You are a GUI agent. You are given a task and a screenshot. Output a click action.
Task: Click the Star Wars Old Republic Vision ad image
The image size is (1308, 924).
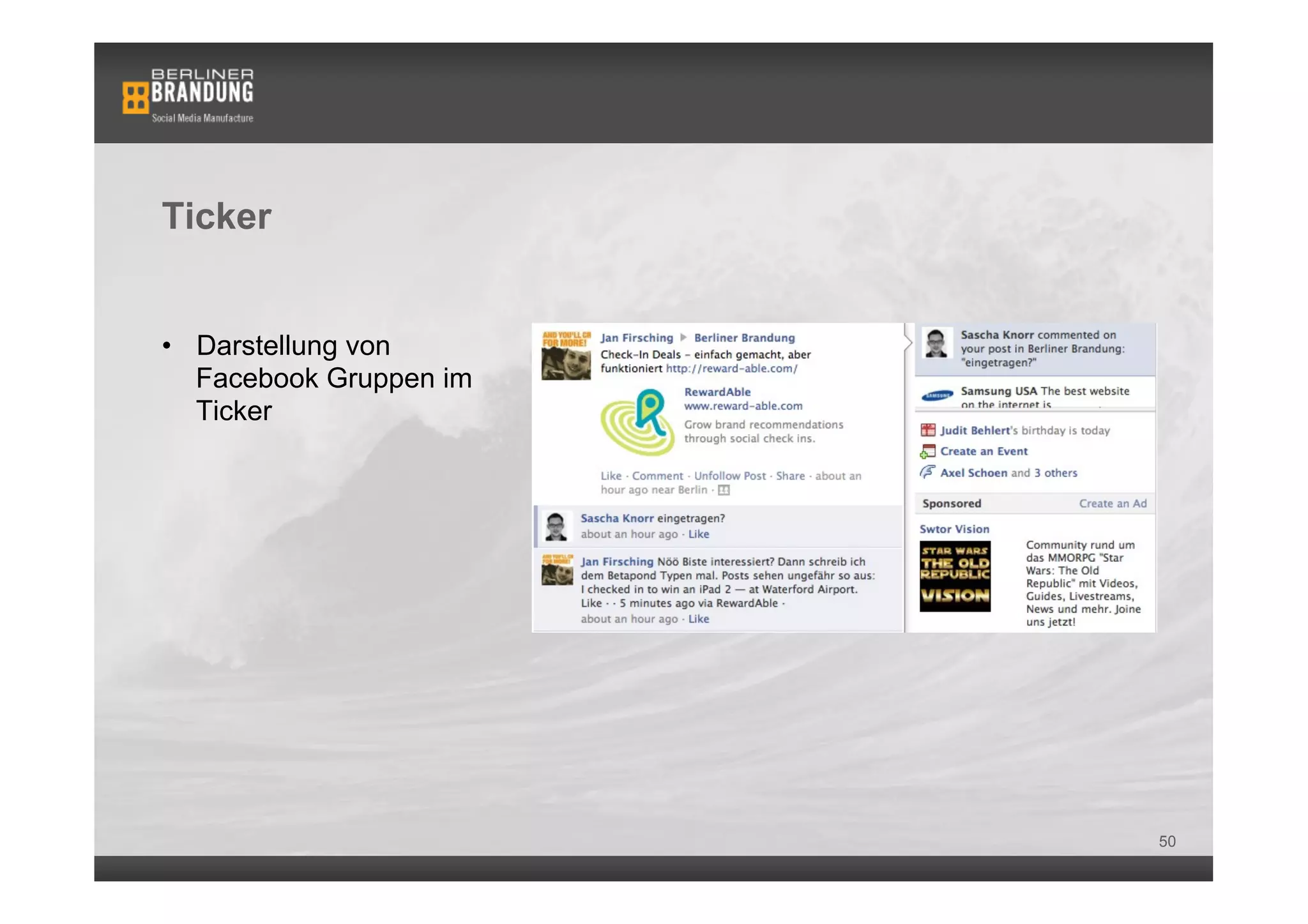[x=955, y=577]
